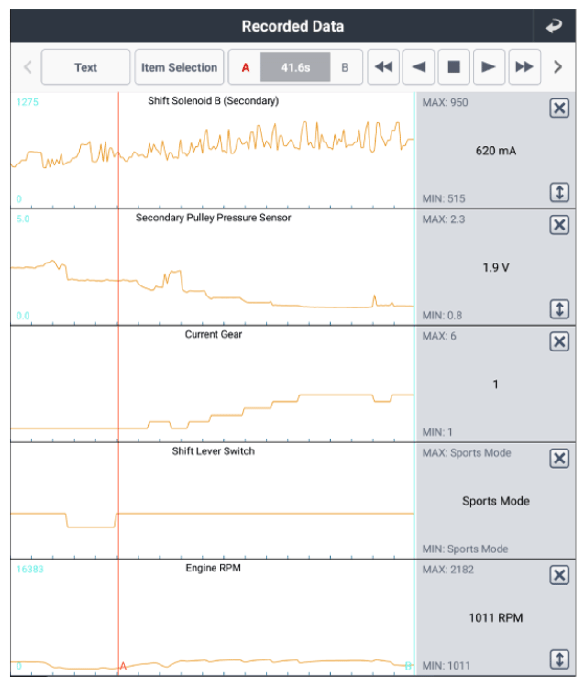Screen dimensions: 586x686
Task: Open the Text view button
Action: point(85,67)
